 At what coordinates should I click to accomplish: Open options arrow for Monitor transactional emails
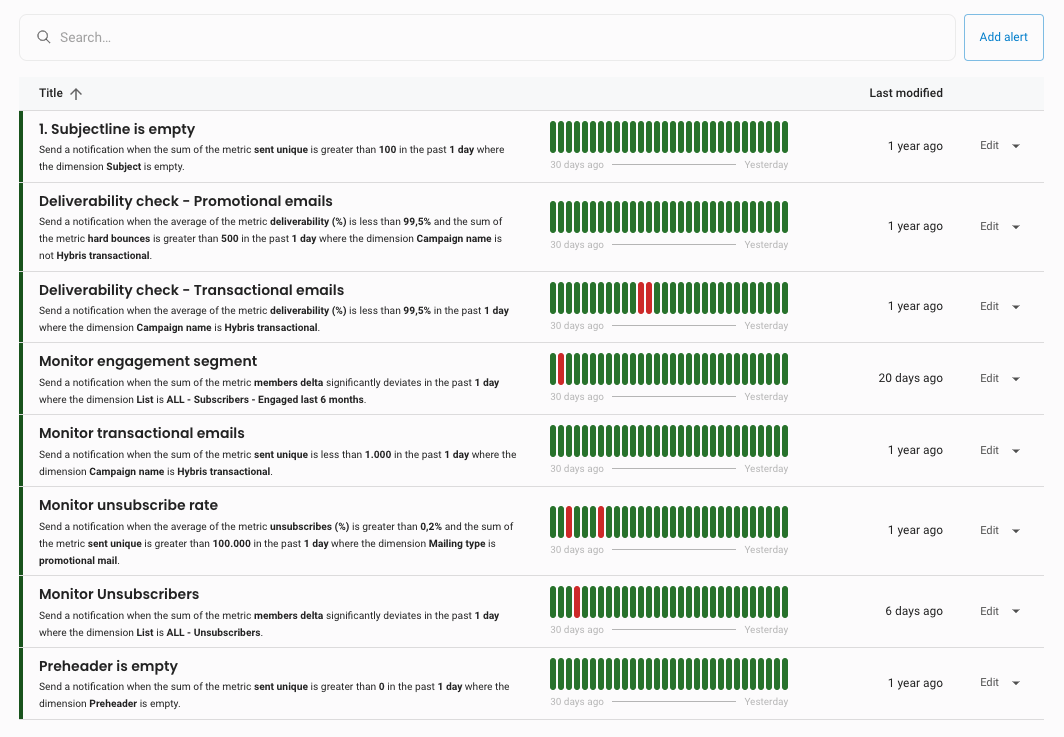[1016, 451]
